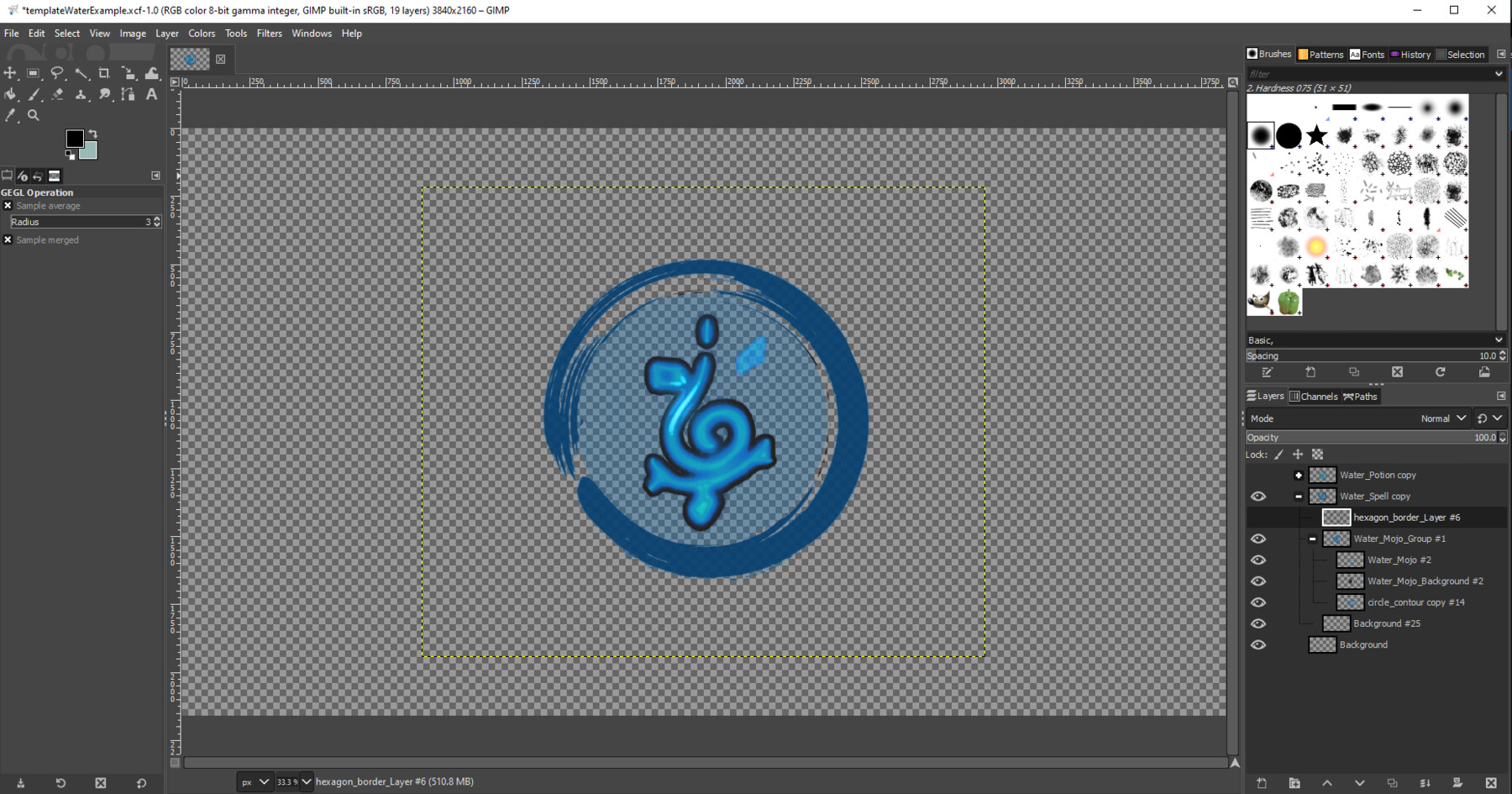The width and height of the screenshot is (1512, 794).
Task: Pick the Eraser tool
Action: pyautogui.click(x=57, y=94)
